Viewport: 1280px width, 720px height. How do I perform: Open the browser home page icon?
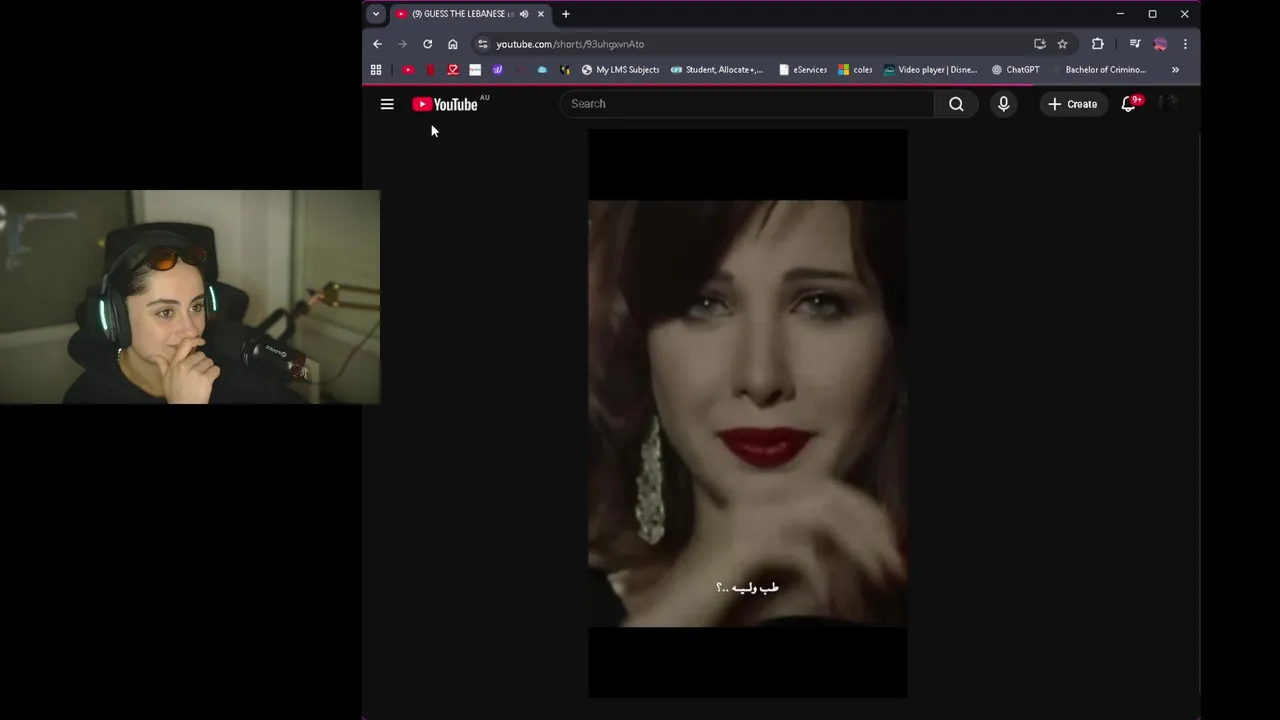453,44
